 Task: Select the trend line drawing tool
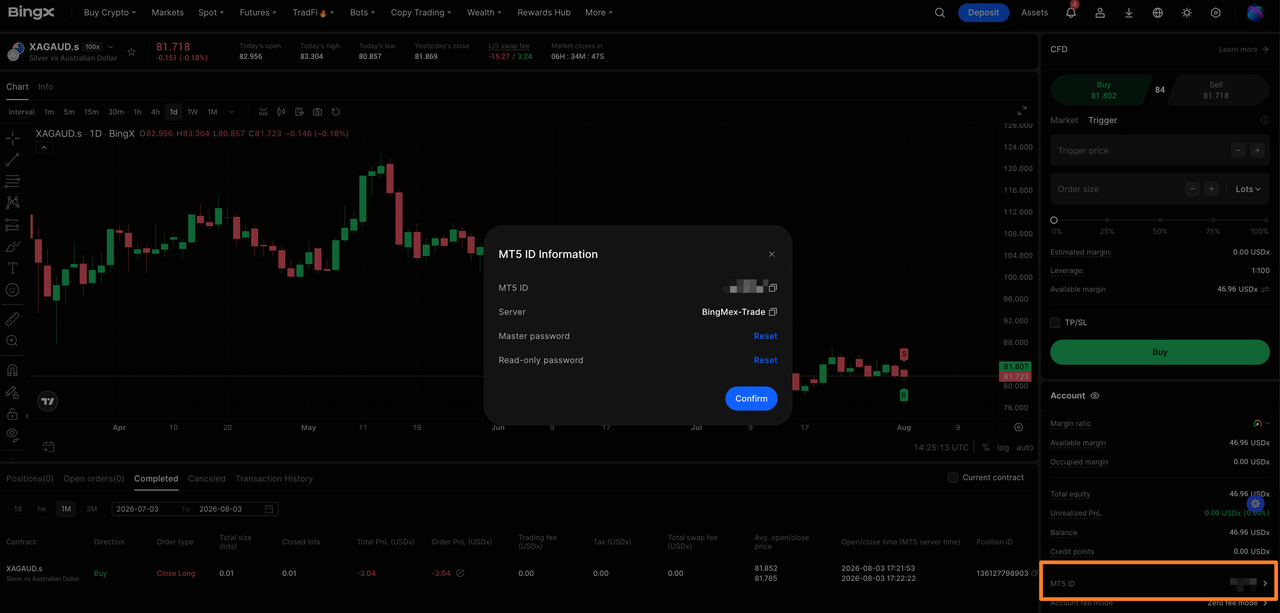(12, 160)
